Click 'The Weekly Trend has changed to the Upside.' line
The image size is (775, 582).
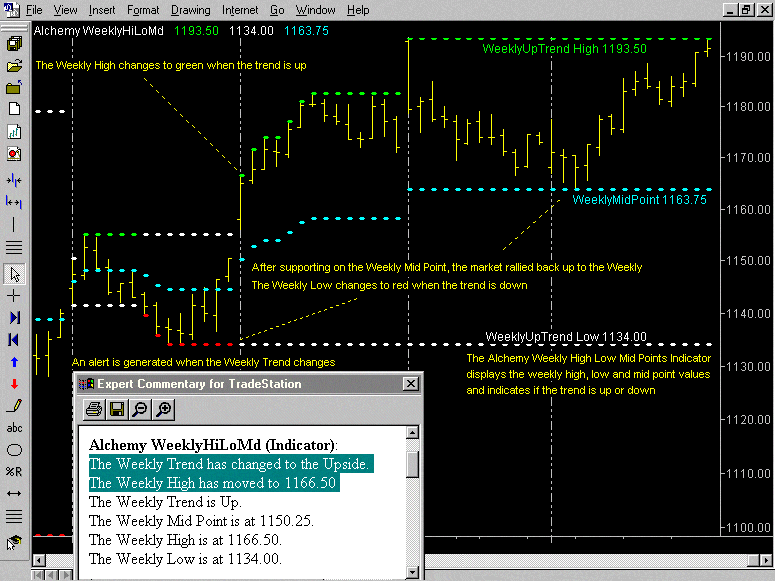pyautogui.click(x=231, y=464)
